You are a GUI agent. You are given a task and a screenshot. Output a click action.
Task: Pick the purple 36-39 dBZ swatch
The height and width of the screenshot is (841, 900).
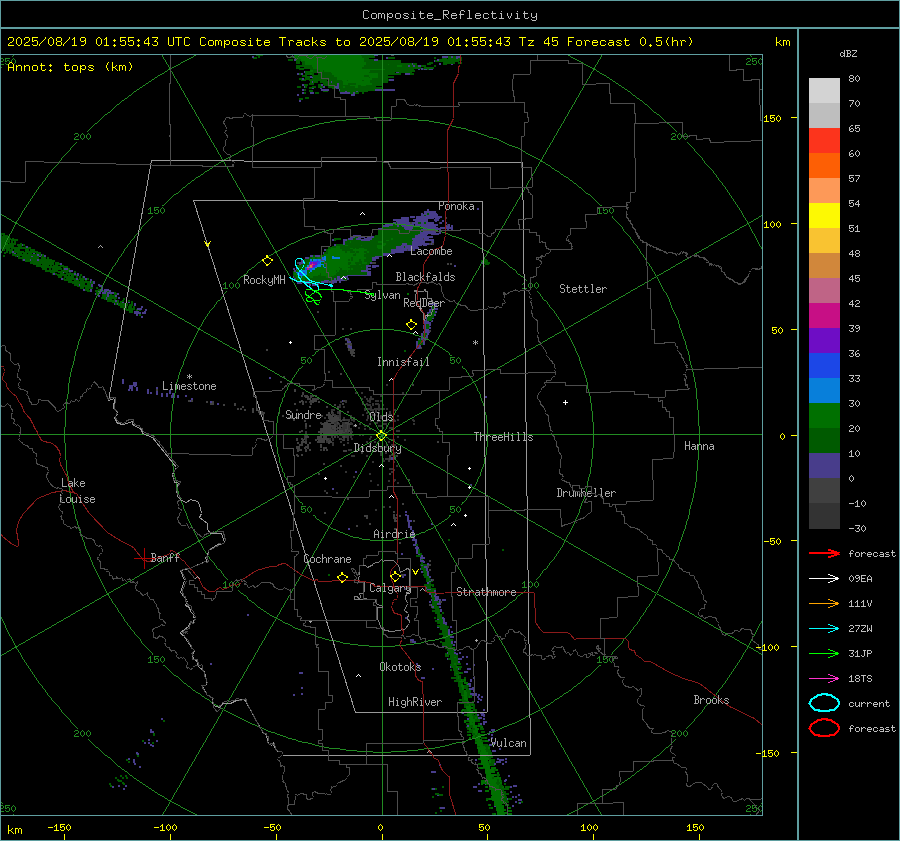point(824,341)
